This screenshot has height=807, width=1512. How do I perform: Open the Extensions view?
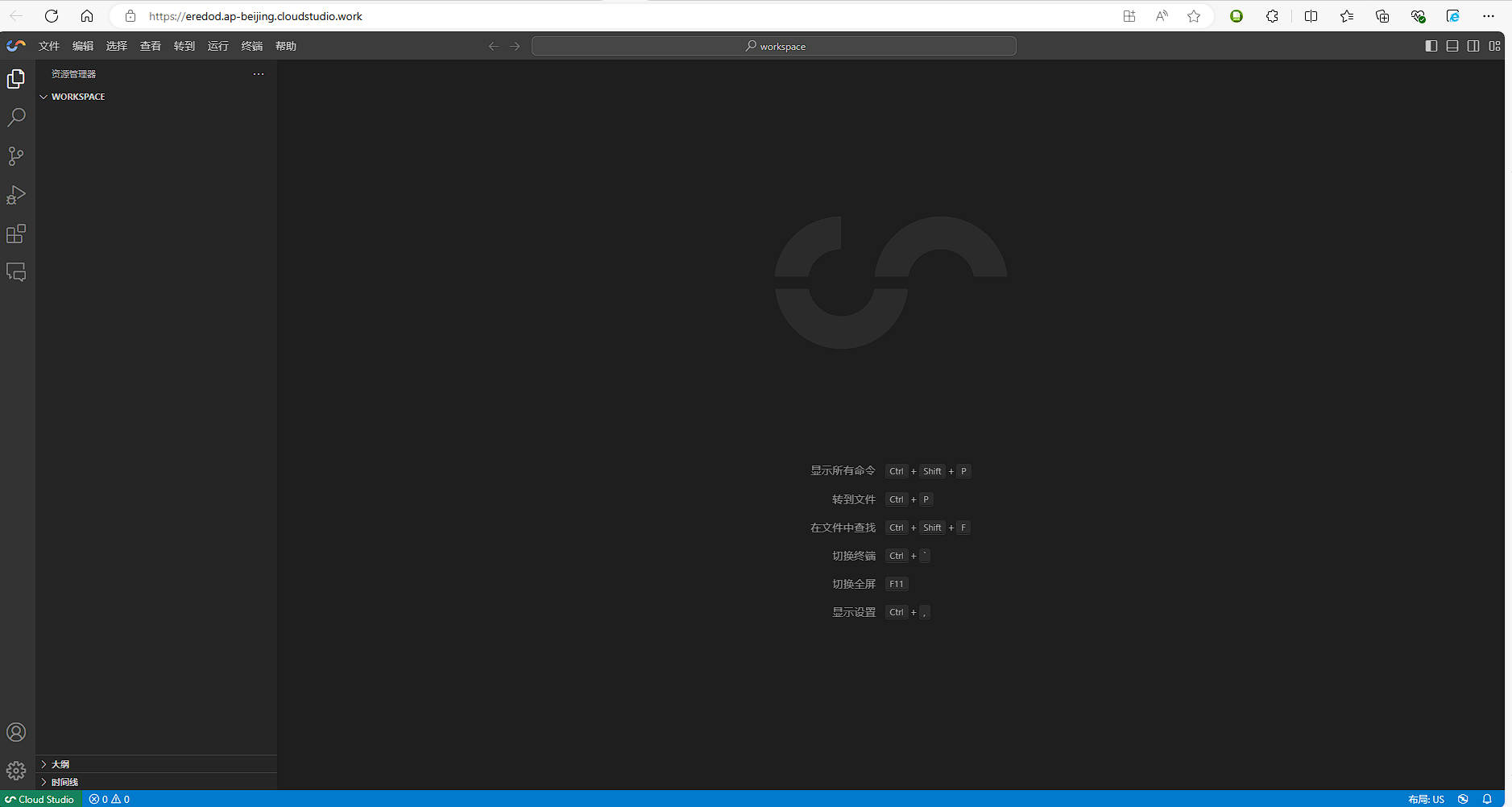pos(16,234)
